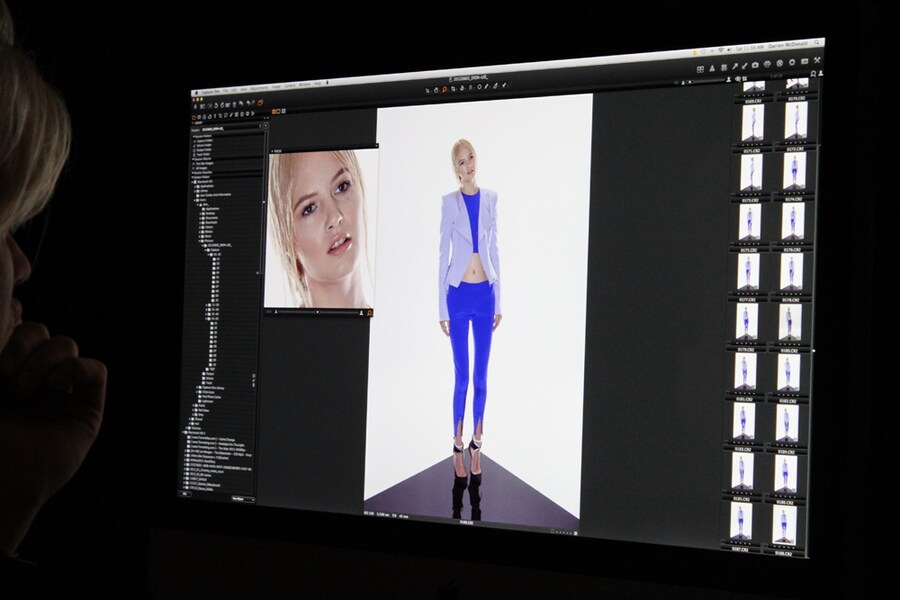Select Capture Folder in Session Folders
This screenshot has height=600, width=900.
coord(204,141)
